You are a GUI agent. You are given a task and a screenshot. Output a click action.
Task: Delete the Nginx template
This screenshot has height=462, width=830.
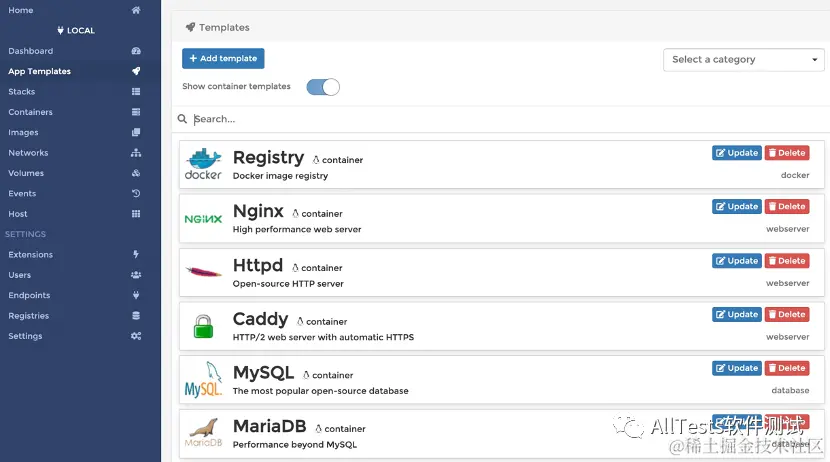point(787,206)
